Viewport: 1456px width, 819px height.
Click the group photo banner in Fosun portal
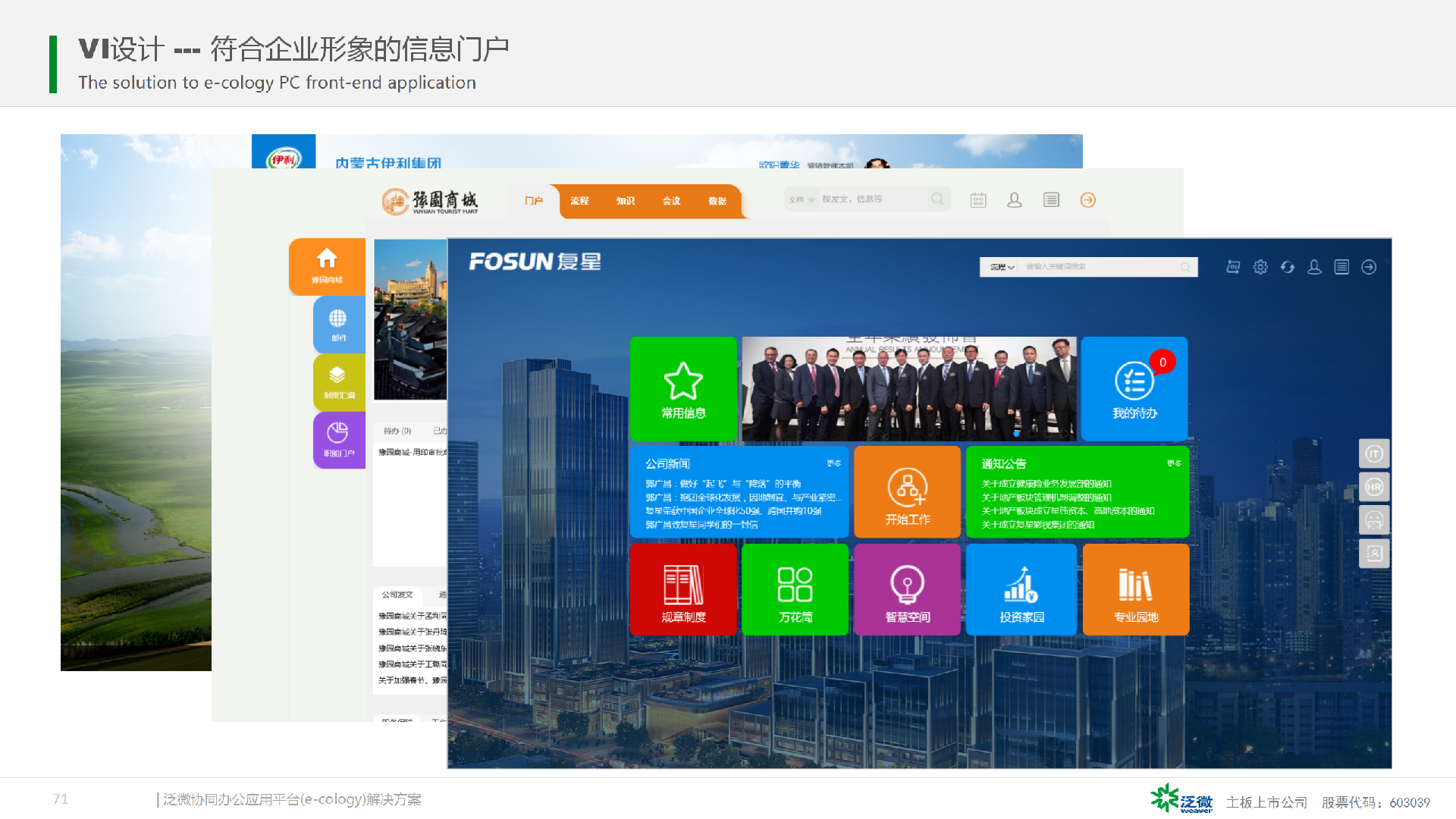coord(908,388)
